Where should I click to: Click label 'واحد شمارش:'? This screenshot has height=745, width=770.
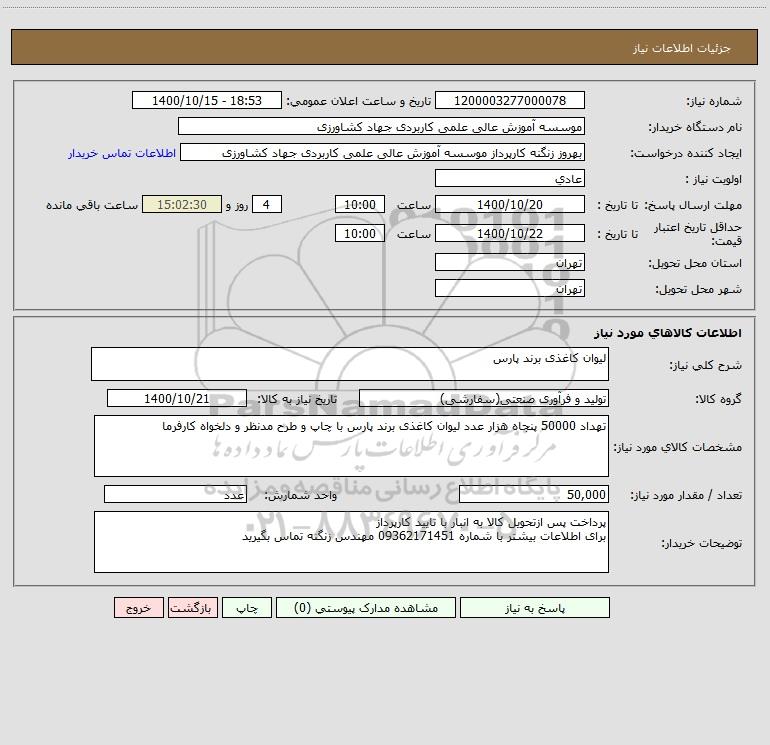point(301,495)
